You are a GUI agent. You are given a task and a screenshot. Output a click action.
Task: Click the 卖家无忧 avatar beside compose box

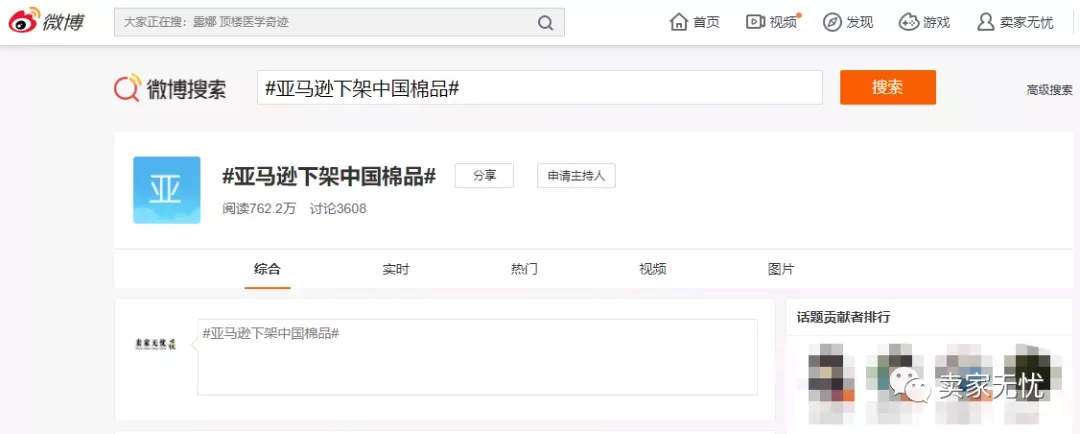click(155, 344)
